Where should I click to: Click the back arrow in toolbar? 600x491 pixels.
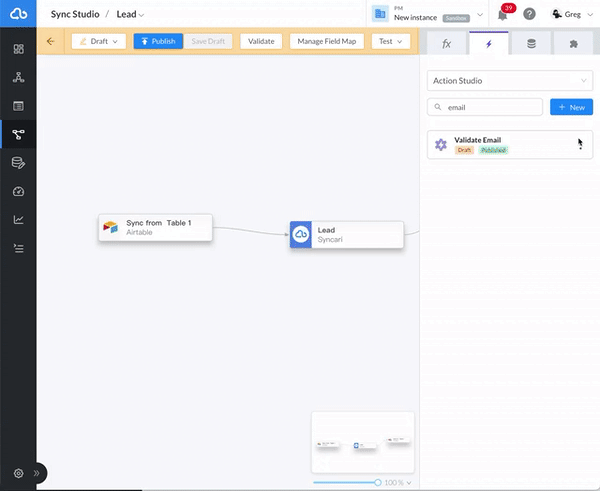pos(51,41)
